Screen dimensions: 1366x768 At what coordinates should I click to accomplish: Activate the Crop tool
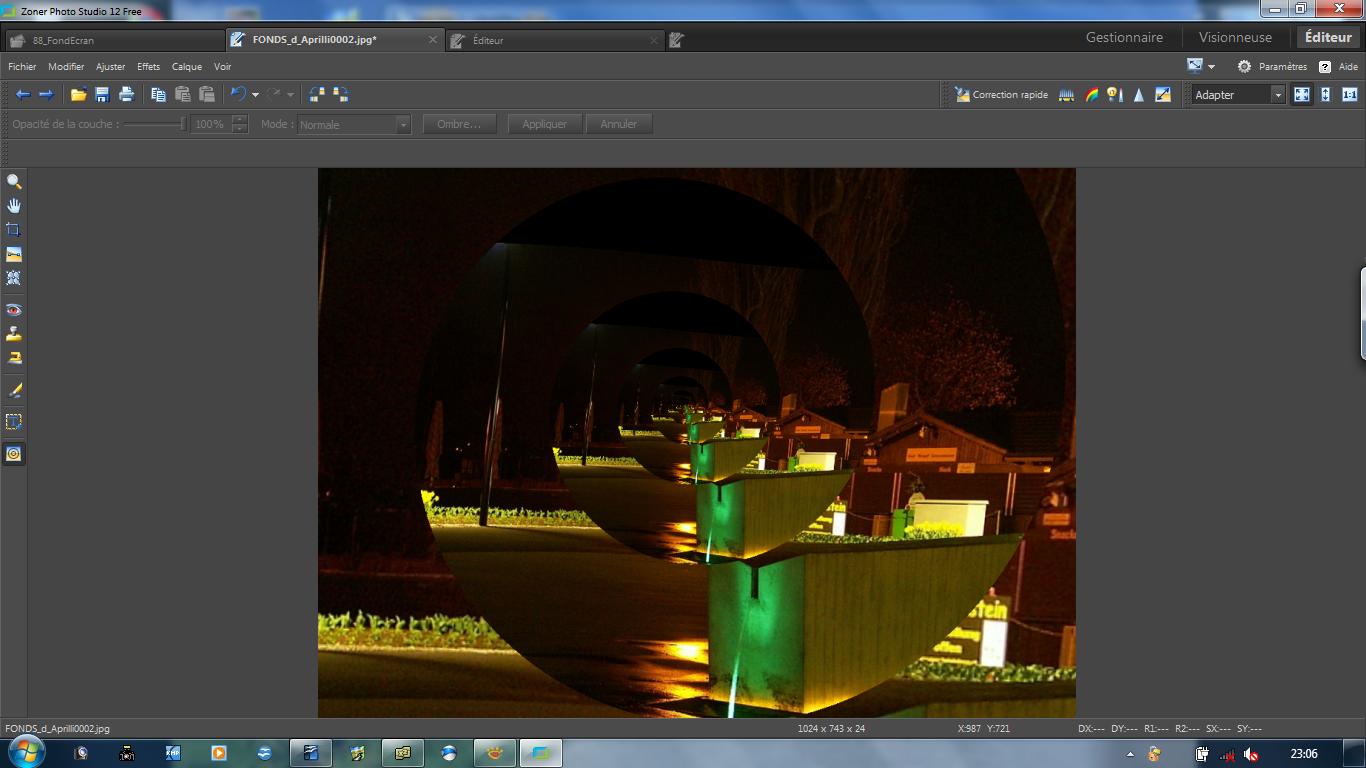tap(14, 230)
